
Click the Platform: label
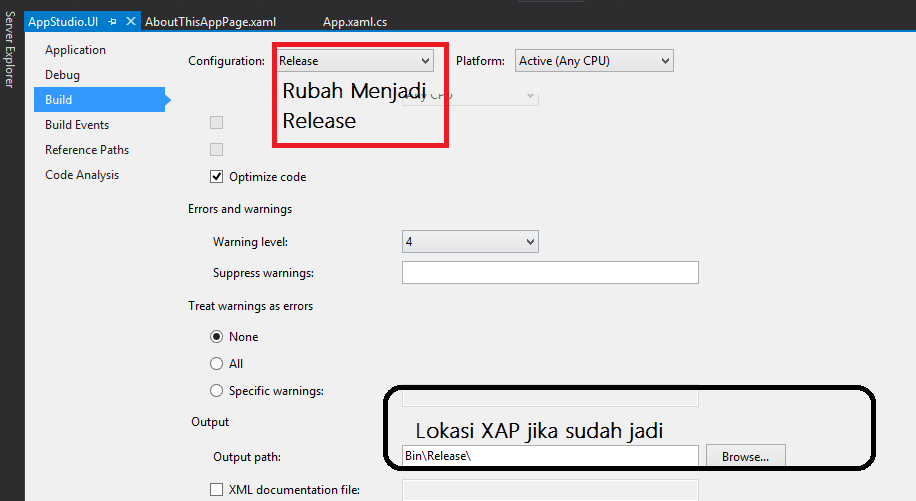480,61
